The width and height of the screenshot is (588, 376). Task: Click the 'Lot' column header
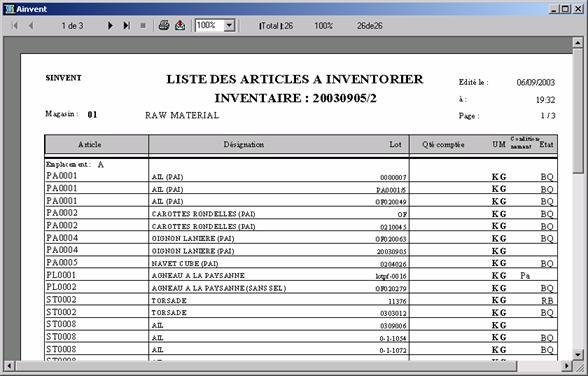pyautogui.click(x=395, y=145)
